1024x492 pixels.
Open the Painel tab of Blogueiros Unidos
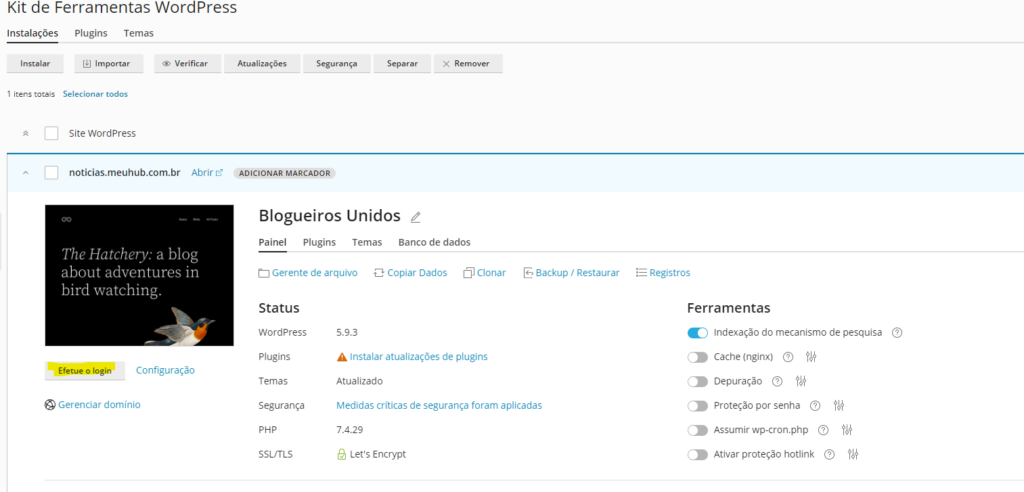click(272, 242)
